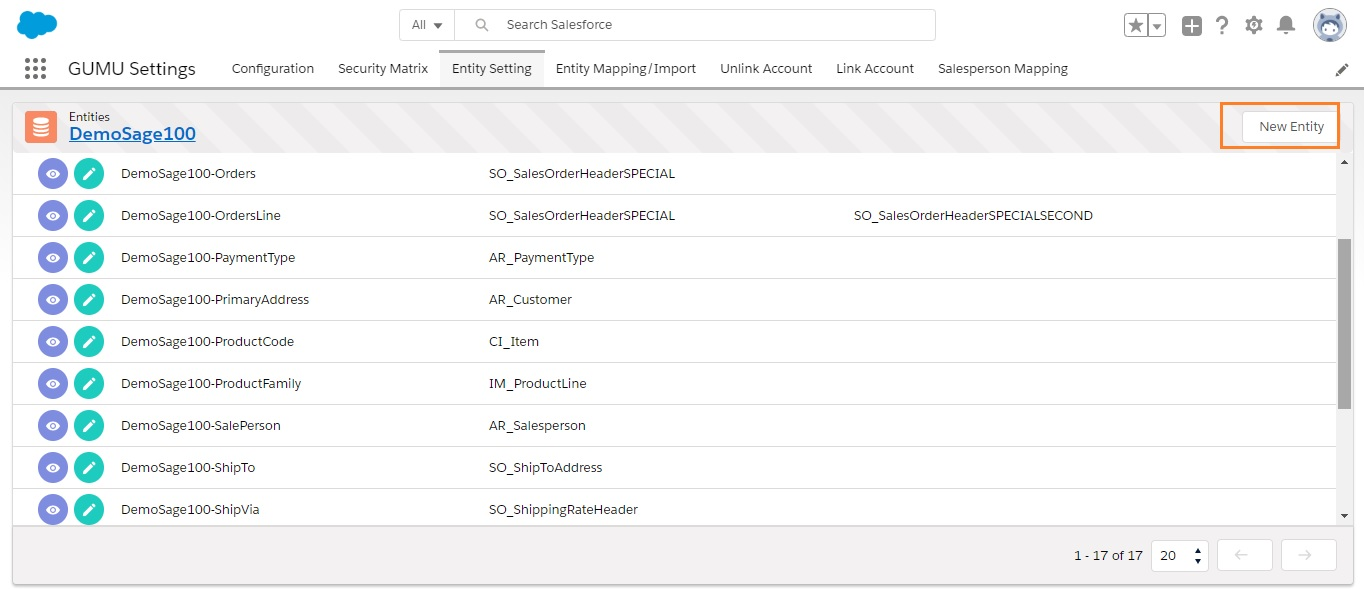Open the page size 20 selector
The image size is (1364, 589).
pos(1180,555)
